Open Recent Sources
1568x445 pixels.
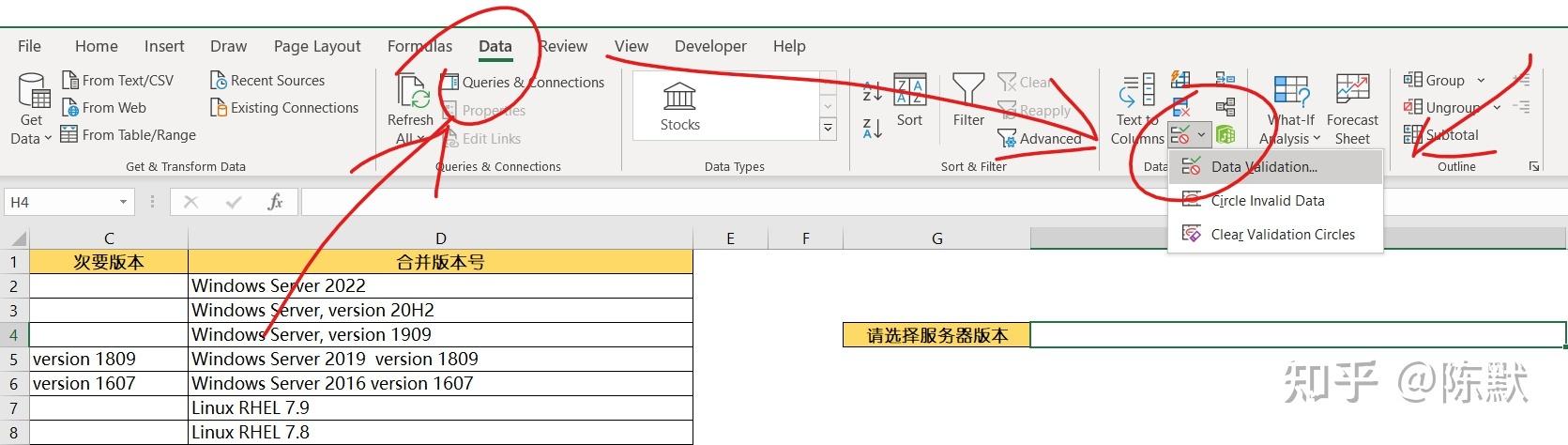coord(267,81)
